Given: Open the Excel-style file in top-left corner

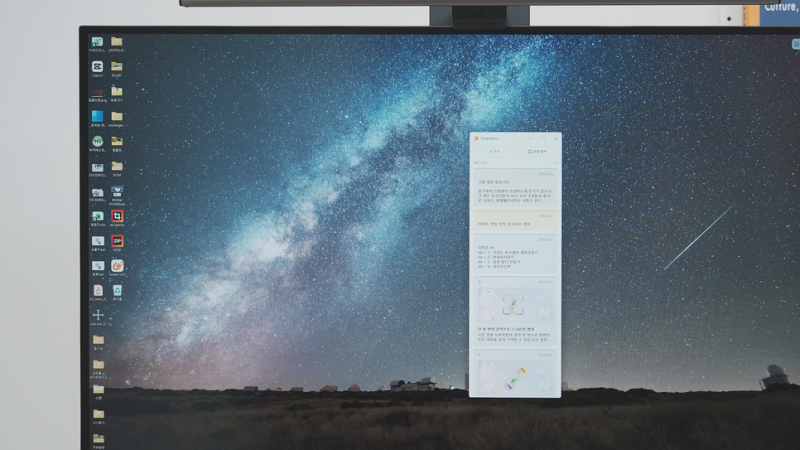Looking at the screenshot, I should coord(97,42).
